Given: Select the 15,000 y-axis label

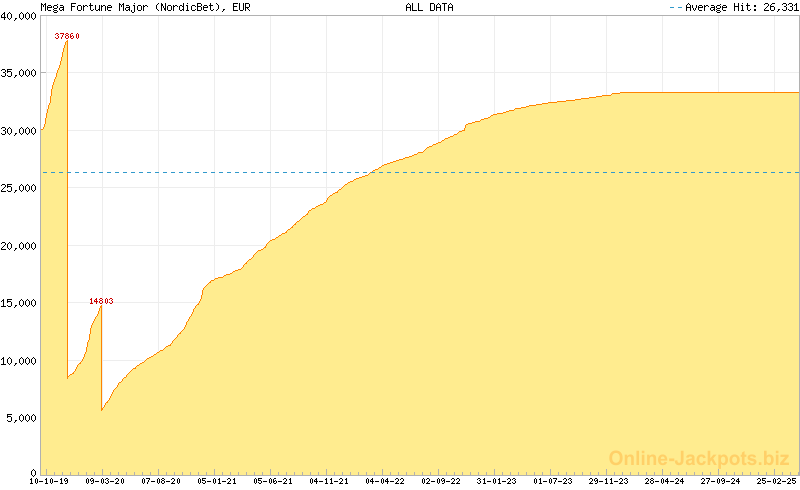Looking at the screenshot, I should pyautogui.click(x=19, y=303).
